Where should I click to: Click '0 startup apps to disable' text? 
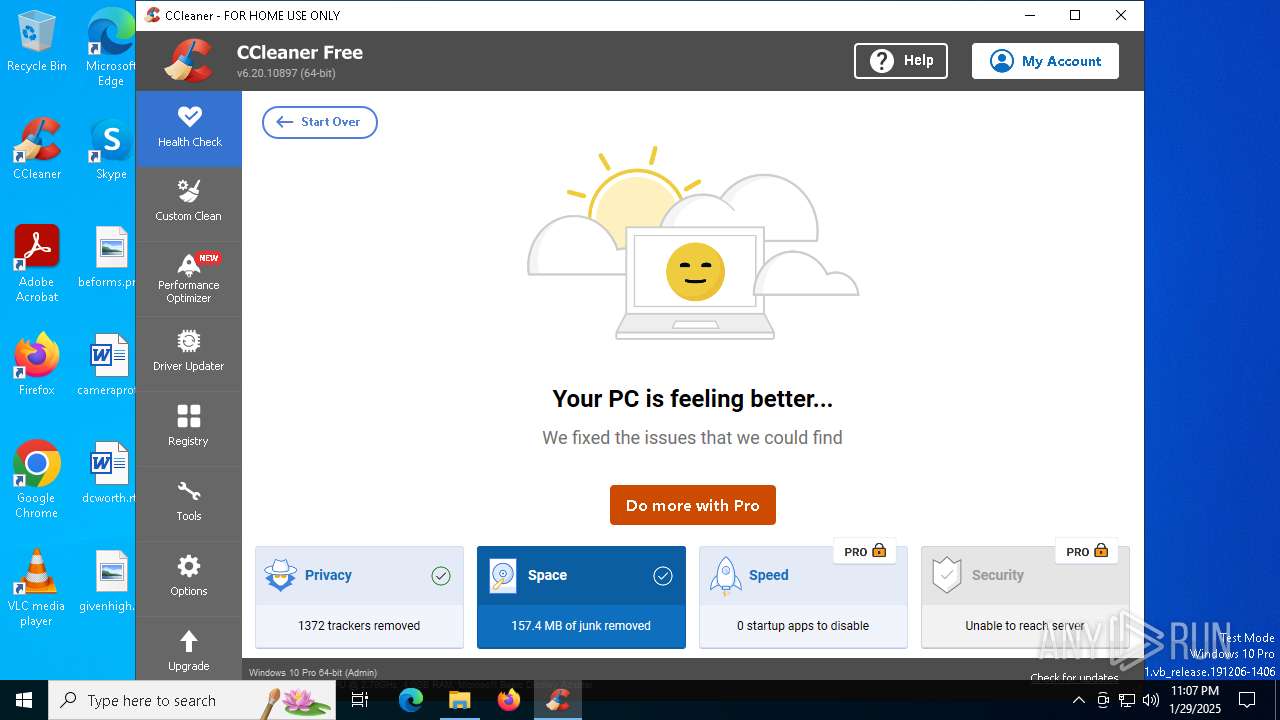pos(803,626)
